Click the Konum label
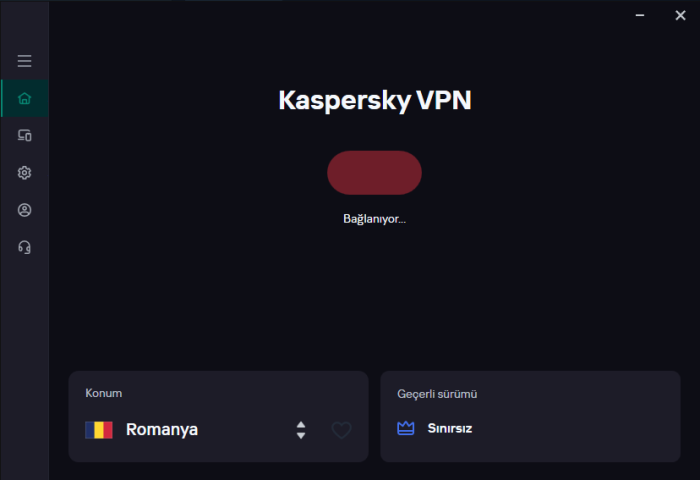This screenshot has width=700, height=480. tap(104, 393)
